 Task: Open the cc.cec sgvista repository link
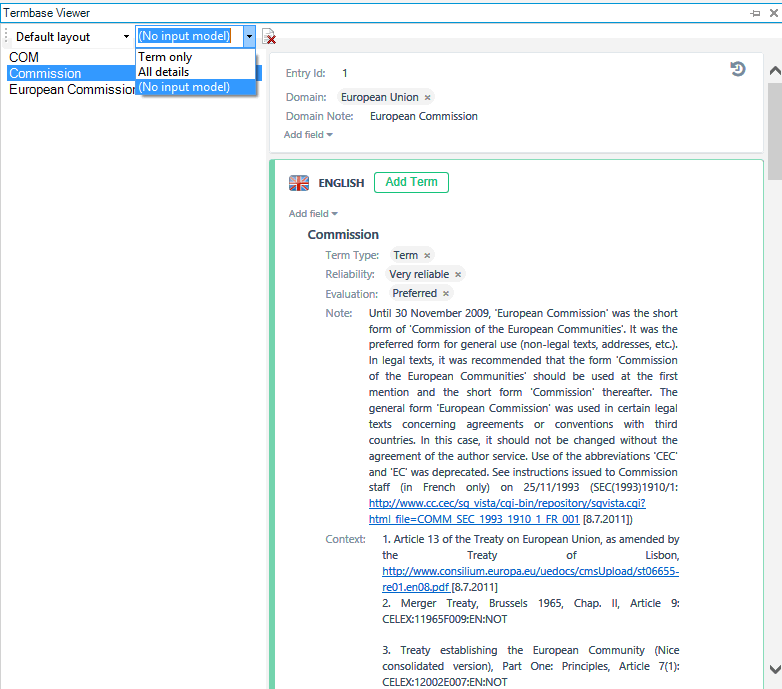[x=507, y=511]
